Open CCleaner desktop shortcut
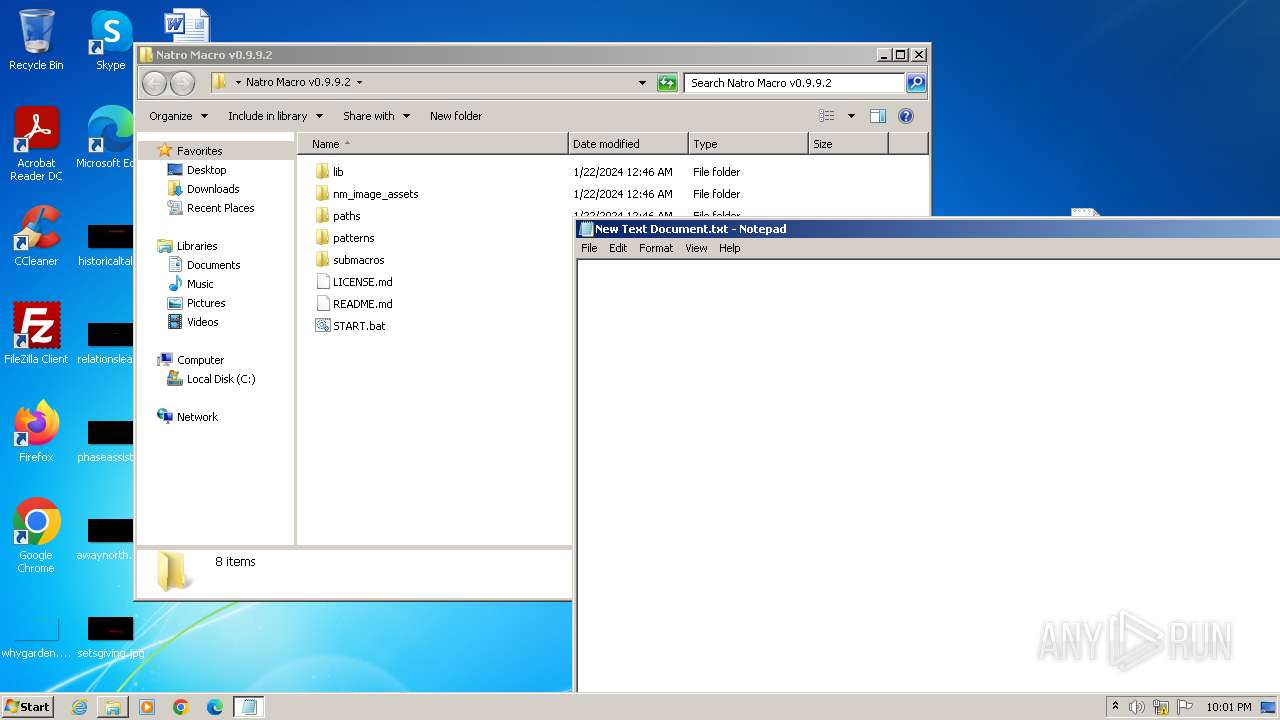 (36, 236)
